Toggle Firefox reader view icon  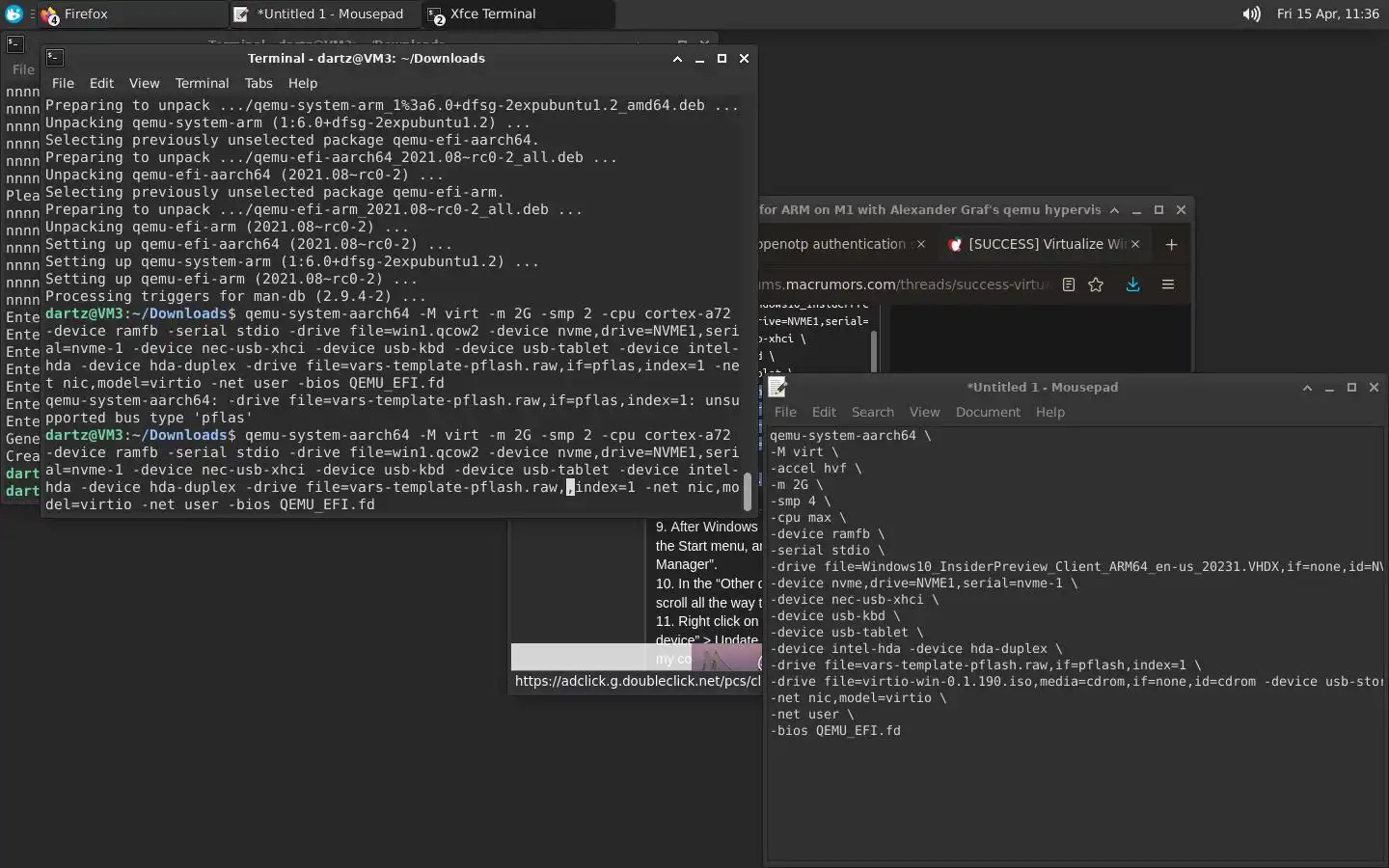1069,285
